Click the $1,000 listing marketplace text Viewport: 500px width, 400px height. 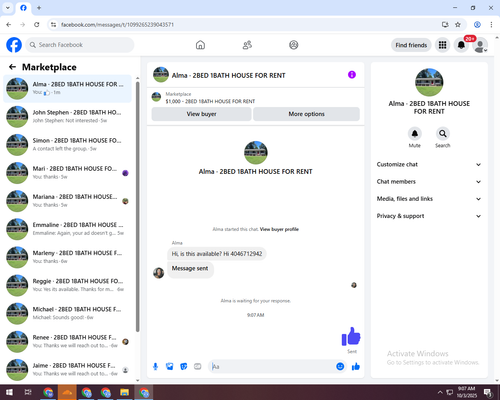[210, 101]
